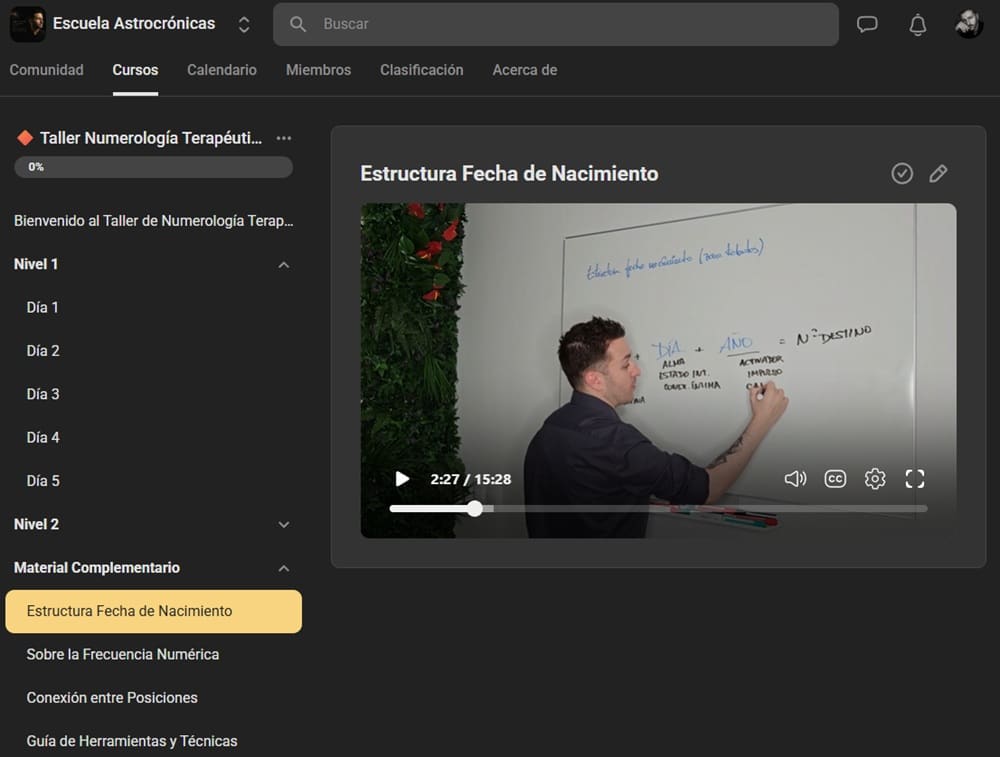Viewport: 1000px width, 757px height.
Task: Open the Acerca de tab
Action: (x=525, y=70)
